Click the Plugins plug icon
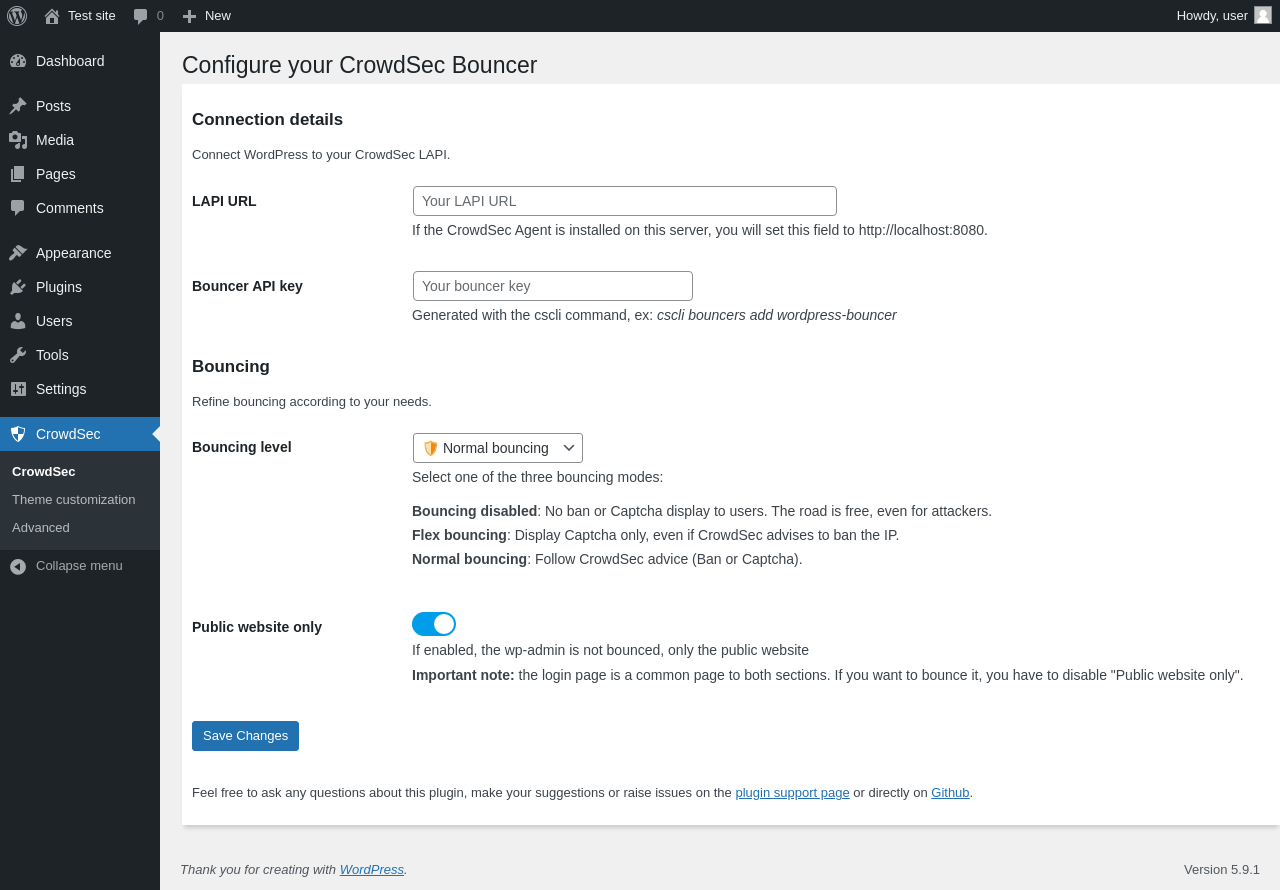The width and height of the screenshot is (1280, 890). click(x=18, y=287)
